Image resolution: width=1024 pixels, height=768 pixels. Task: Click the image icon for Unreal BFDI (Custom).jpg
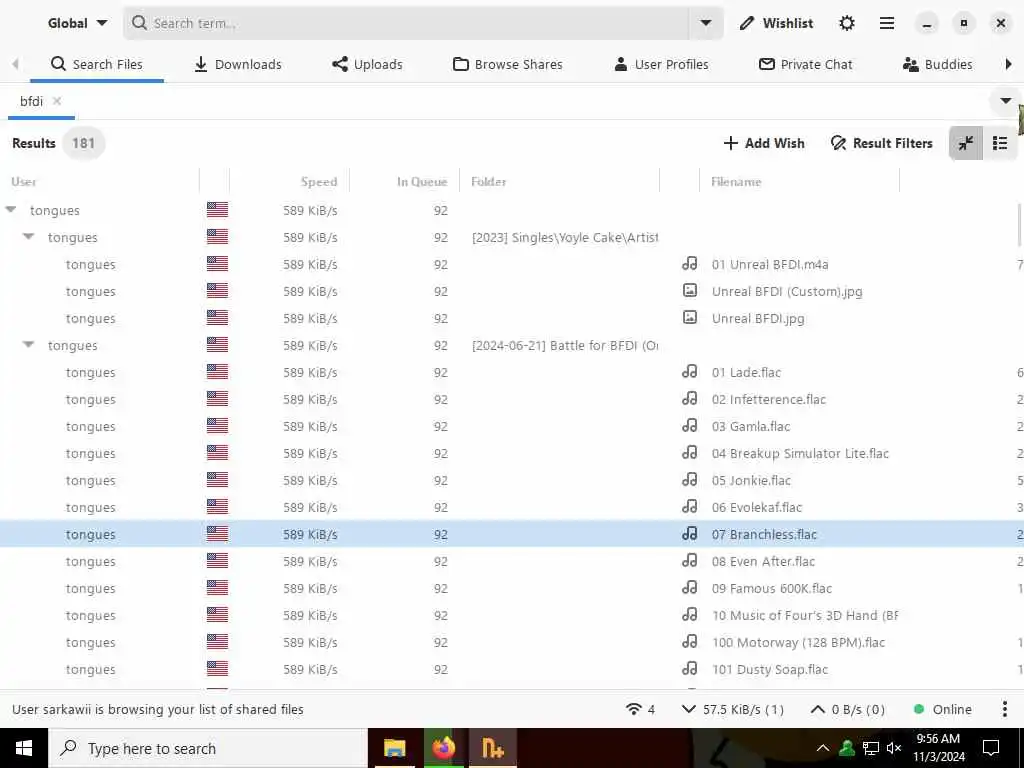(x=690, y=290)
